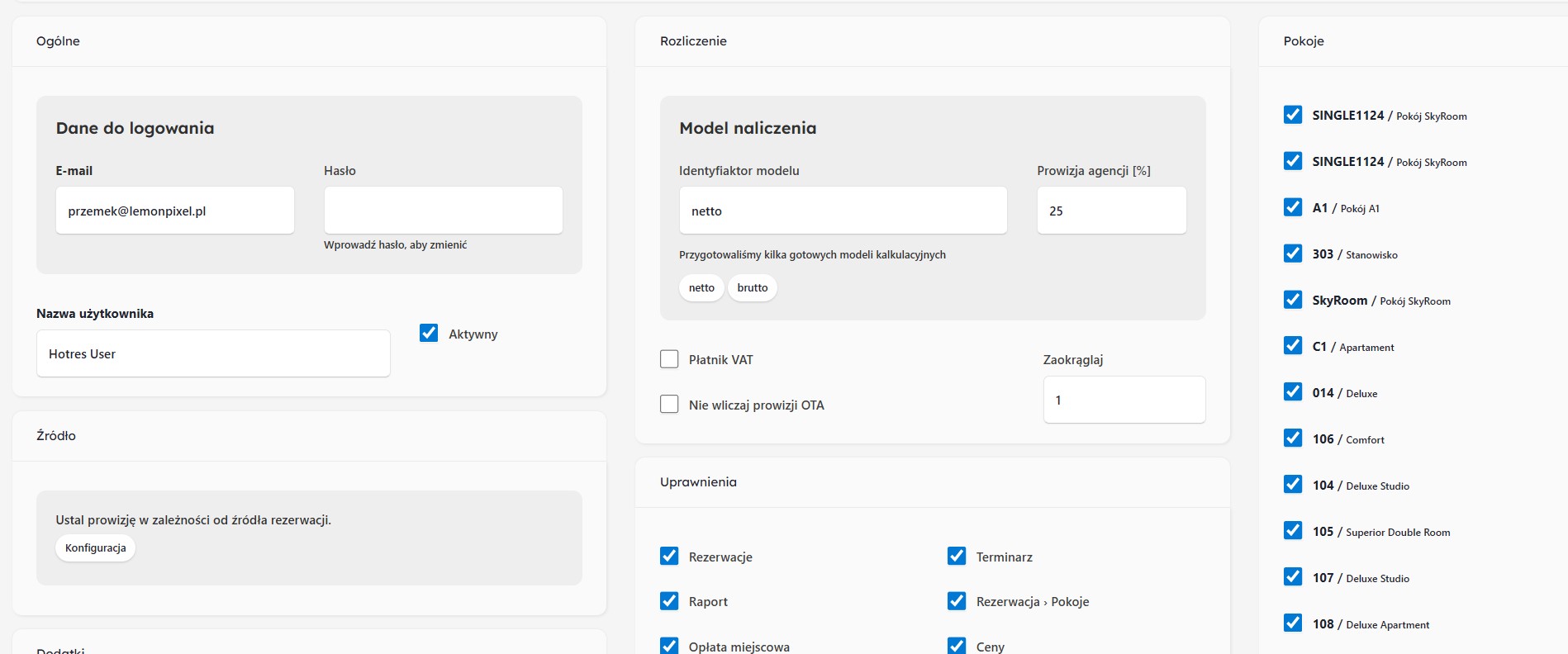Click the Identyfikator modelu field
Image resolution: width=1568 pixels, height=654 pixels.
(x=843, y=211)
